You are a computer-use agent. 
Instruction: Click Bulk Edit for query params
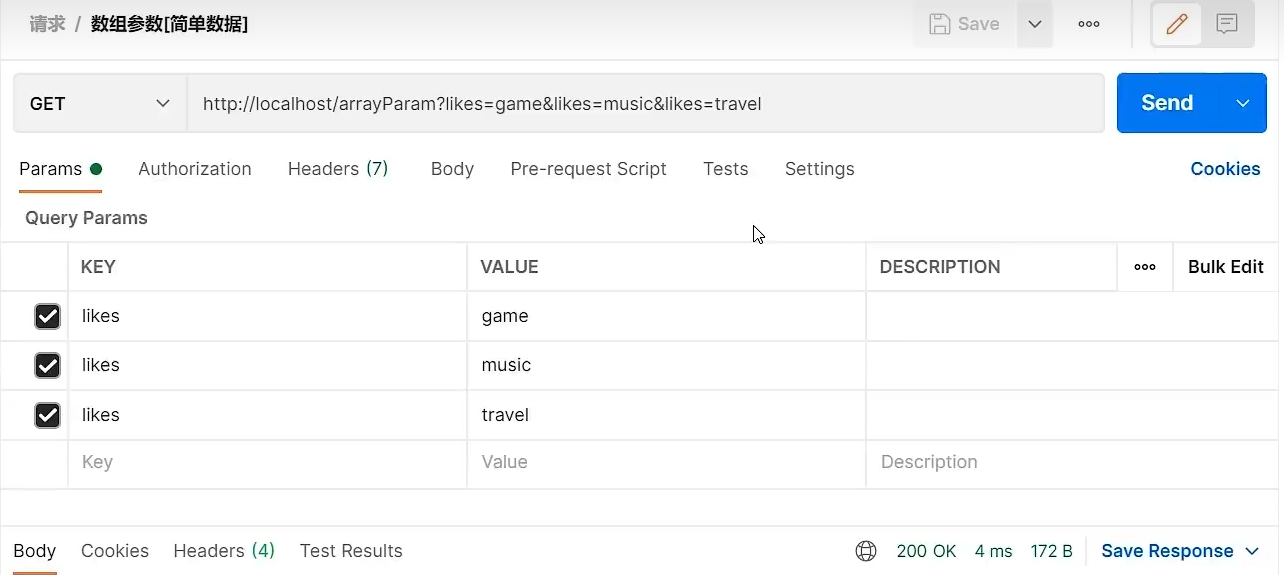tap(1226, 267)
